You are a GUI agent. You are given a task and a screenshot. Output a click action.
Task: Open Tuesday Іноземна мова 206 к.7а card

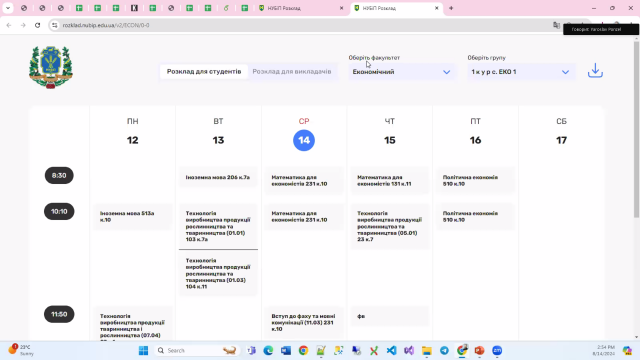218,177
